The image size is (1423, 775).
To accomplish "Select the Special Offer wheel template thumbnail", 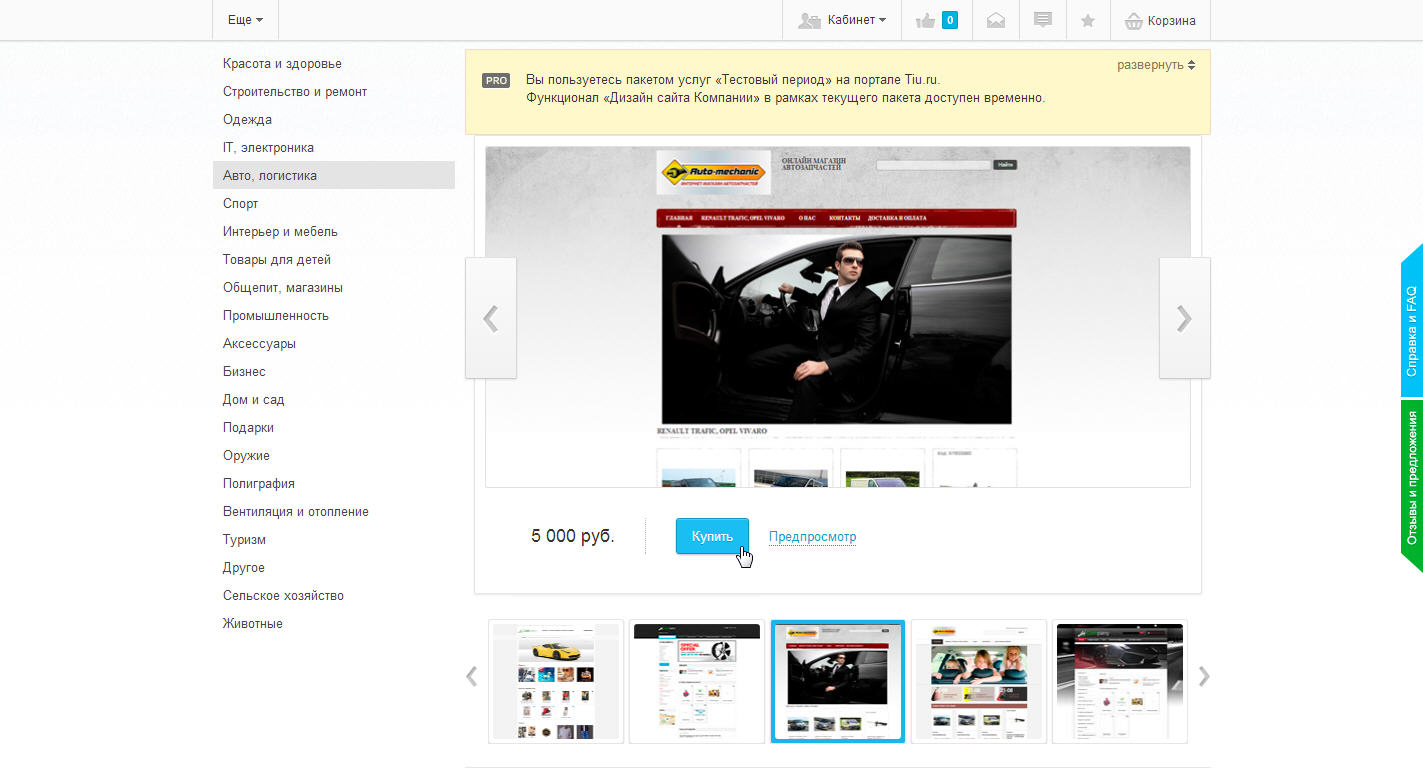I will [697, 682].
